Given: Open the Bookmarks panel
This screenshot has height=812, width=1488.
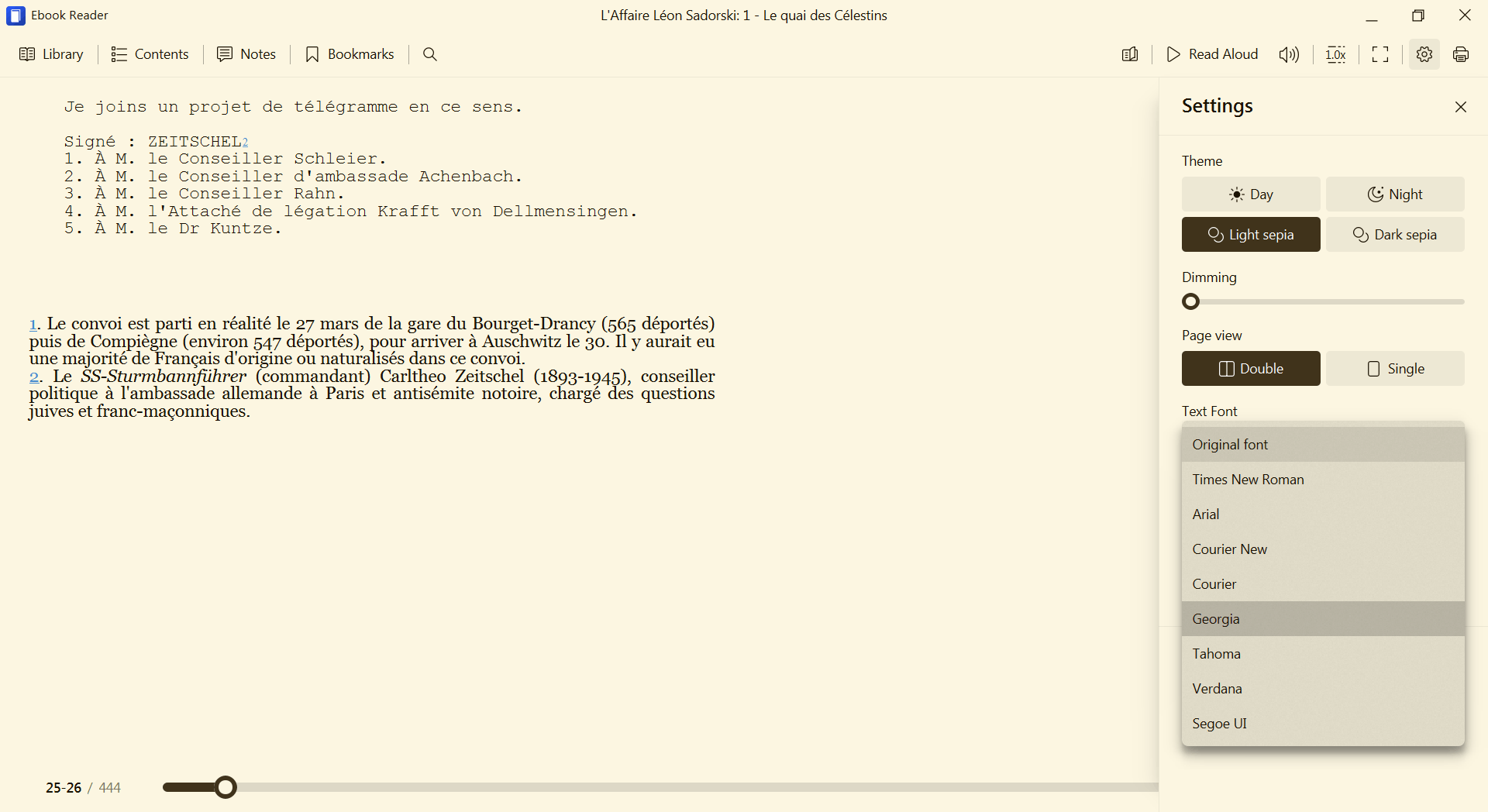Looking at the screenshot, I should (350, 54).
